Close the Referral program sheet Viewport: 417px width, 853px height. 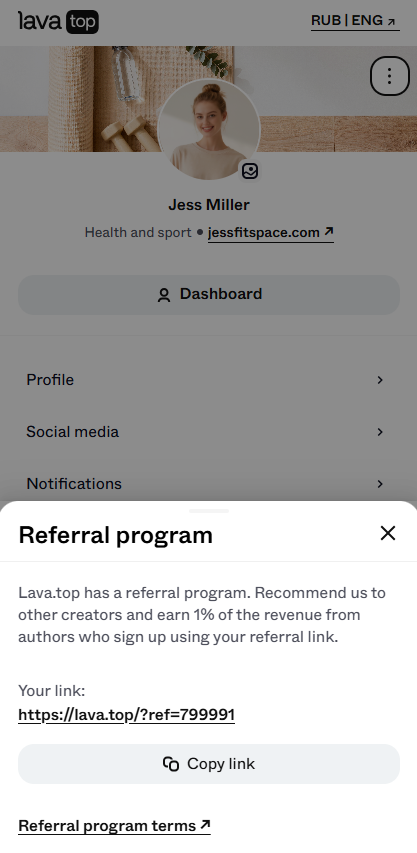tap(388, 533)
